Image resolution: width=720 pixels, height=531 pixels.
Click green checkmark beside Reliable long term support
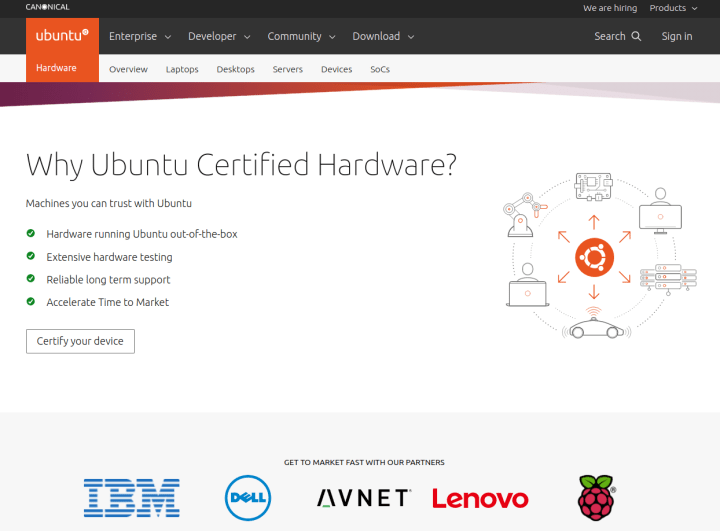point(31,278)
